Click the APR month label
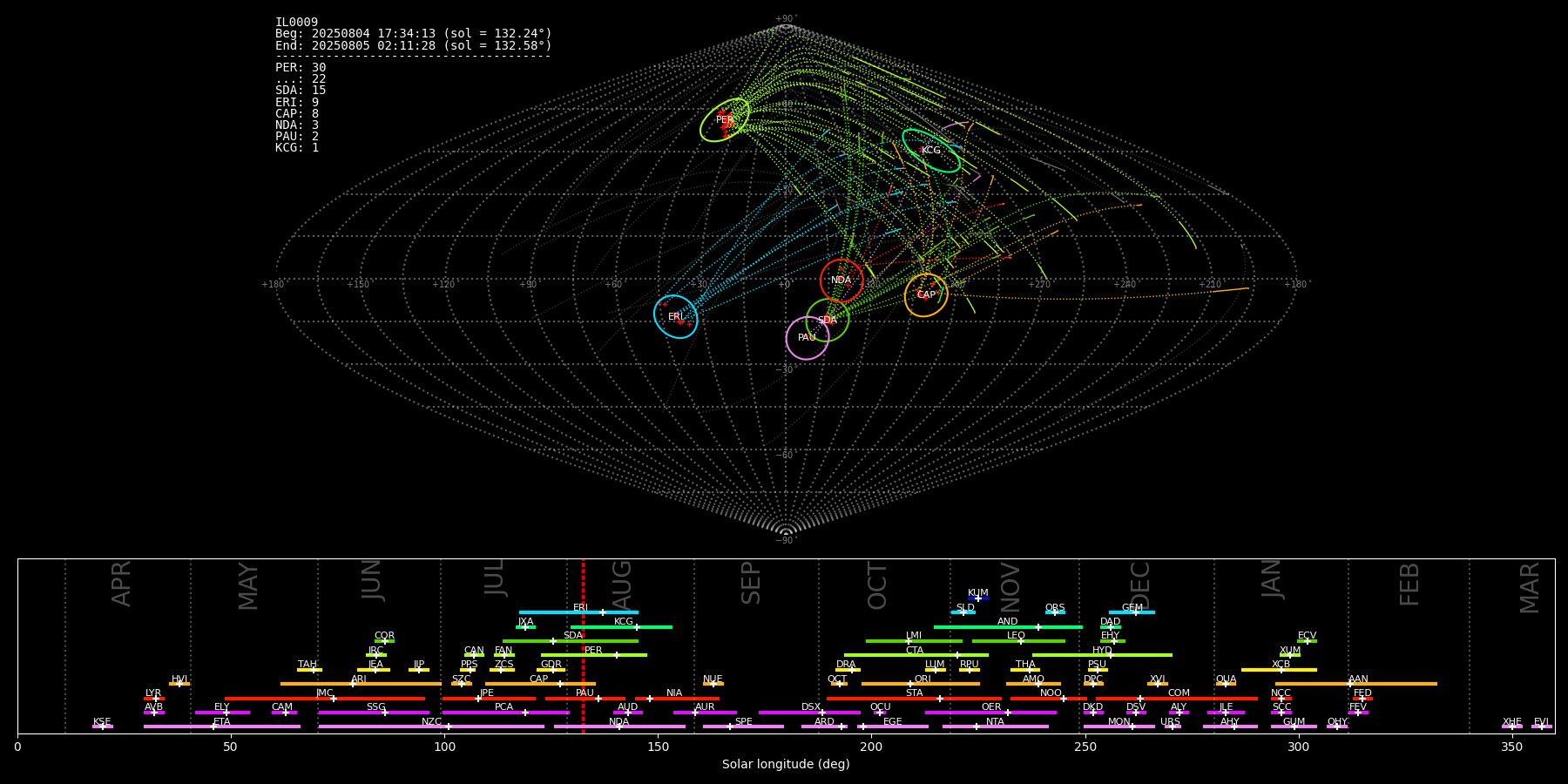This screenshot has height=784, width=1568. (121, 584)
